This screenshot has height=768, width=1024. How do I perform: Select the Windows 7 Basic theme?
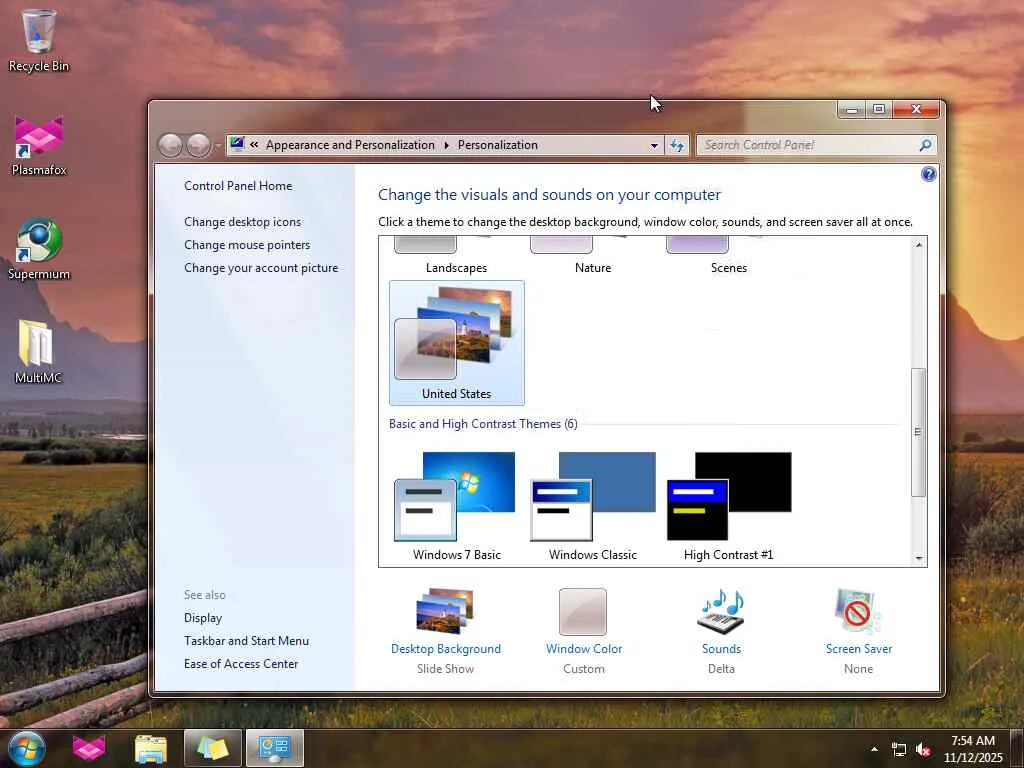456,506
